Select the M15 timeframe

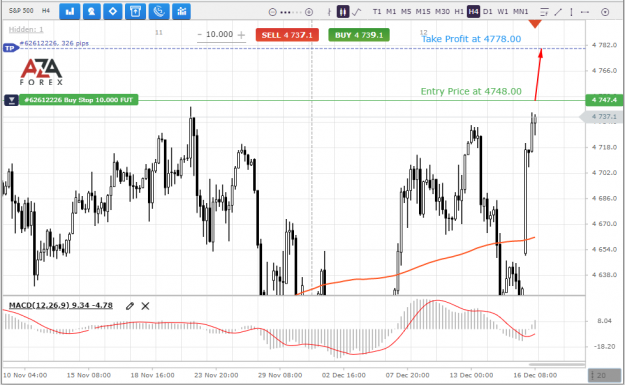pos(423,12)
